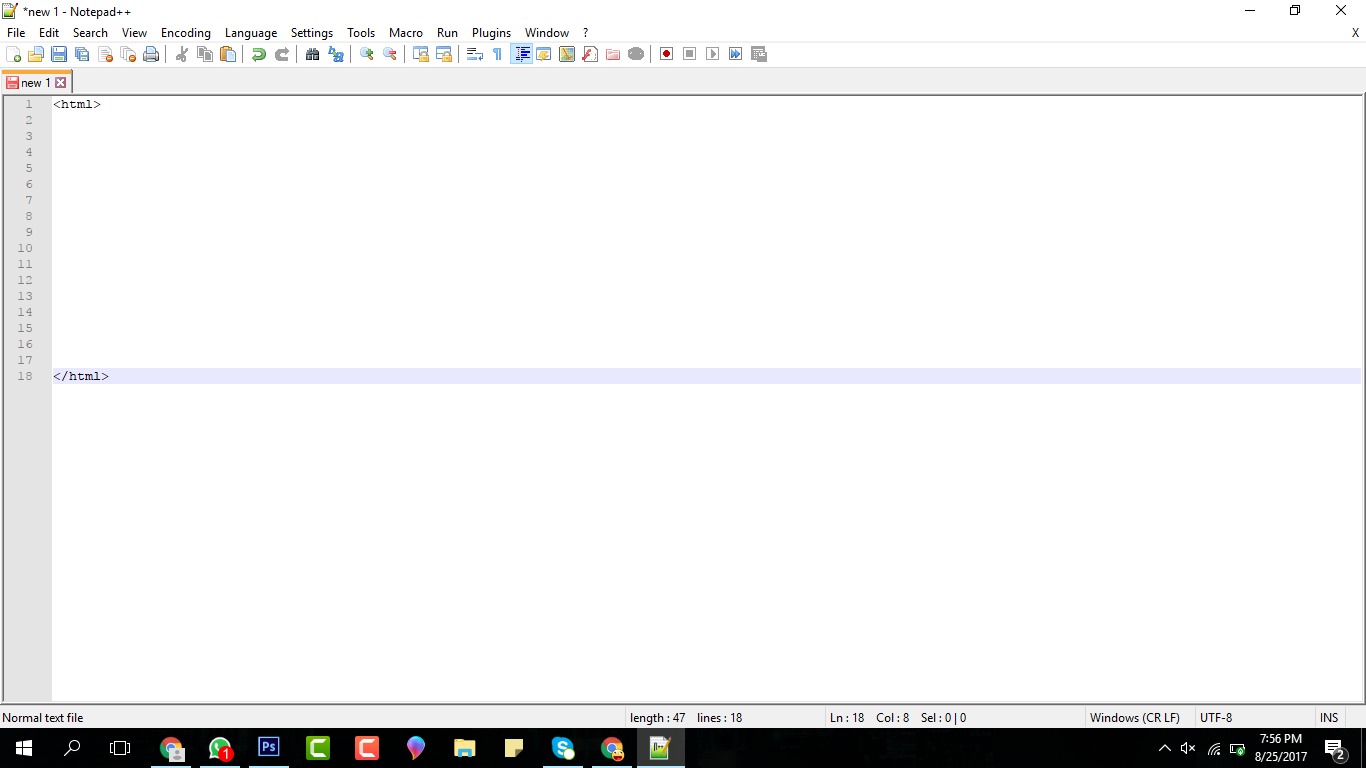Screen dimensions: 1366x768
Task: Start recording a macro
Action: [667, 54]
